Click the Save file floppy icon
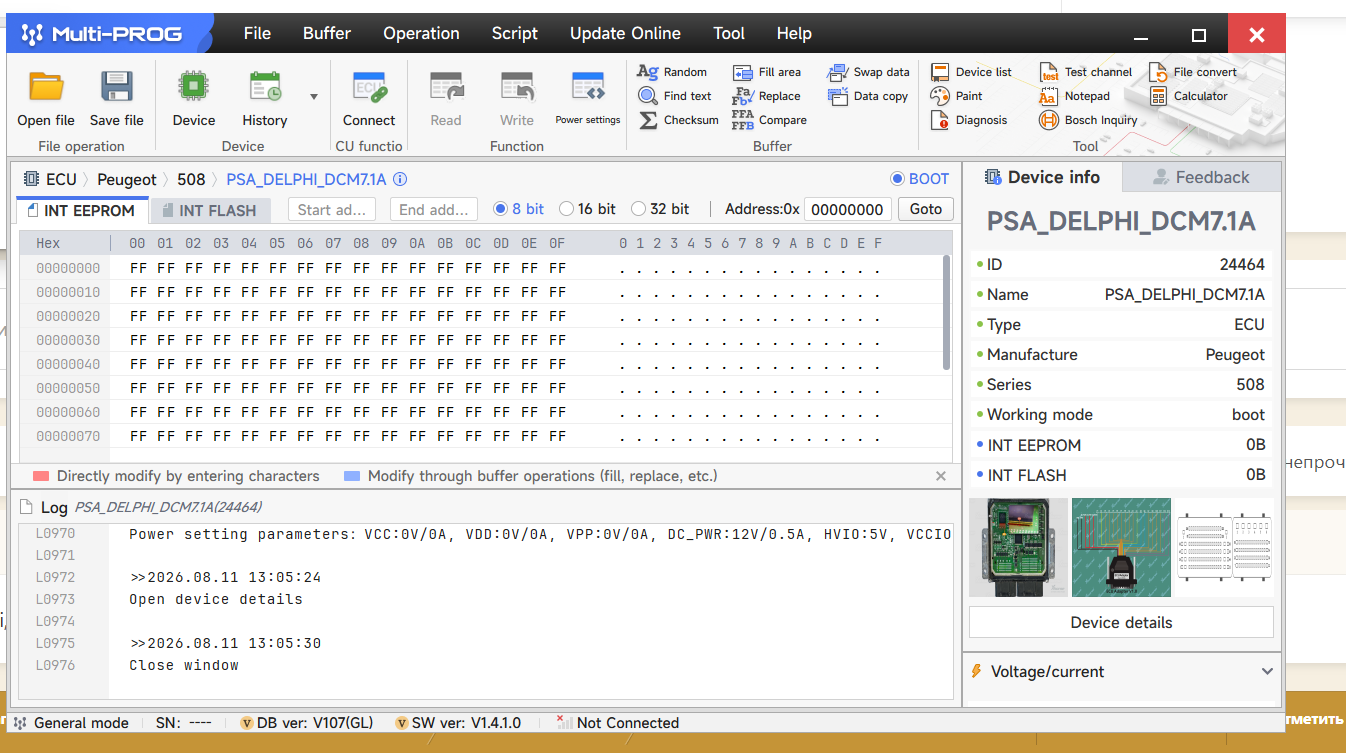The width and height of the screenshot is (1346, 753). tap(117, 87)
